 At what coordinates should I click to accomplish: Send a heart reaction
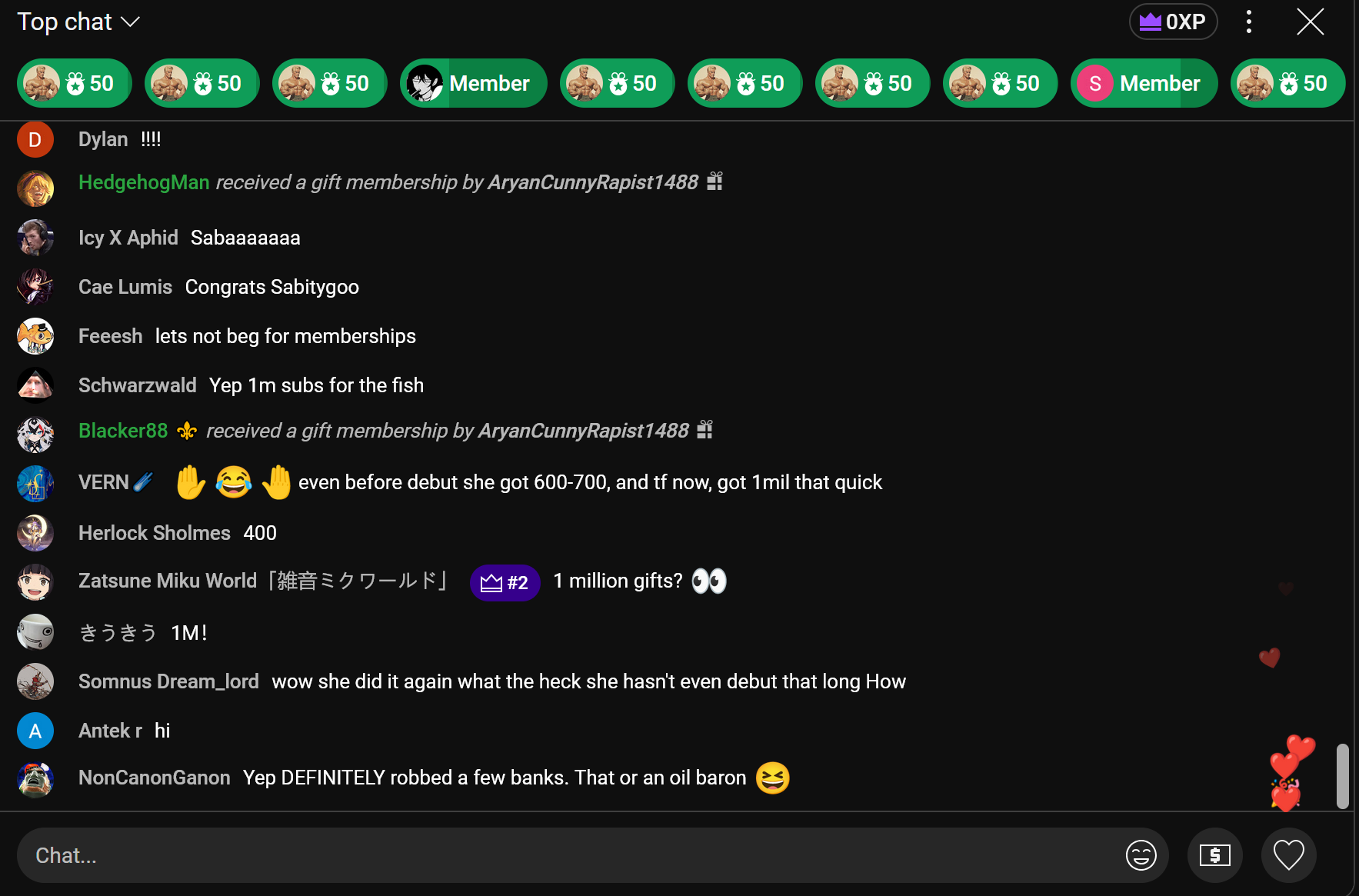pos(1288,855)
